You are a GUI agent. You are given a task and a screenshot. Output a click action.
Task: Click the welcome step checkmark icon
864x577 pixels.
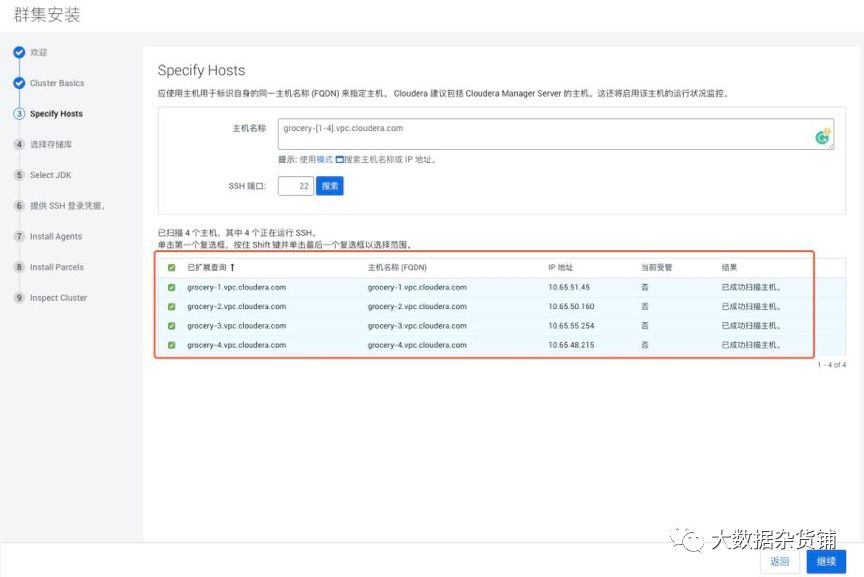[x=19, y=52]
